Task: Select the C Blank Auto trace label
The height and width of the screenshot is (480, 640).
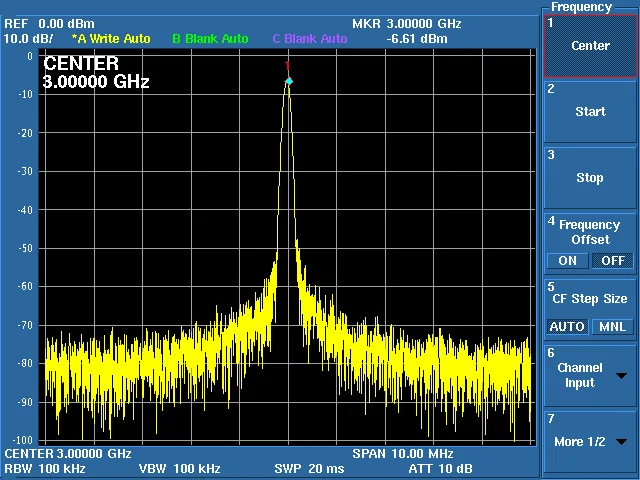Action: pyautogui.click(x=310, y=39)
